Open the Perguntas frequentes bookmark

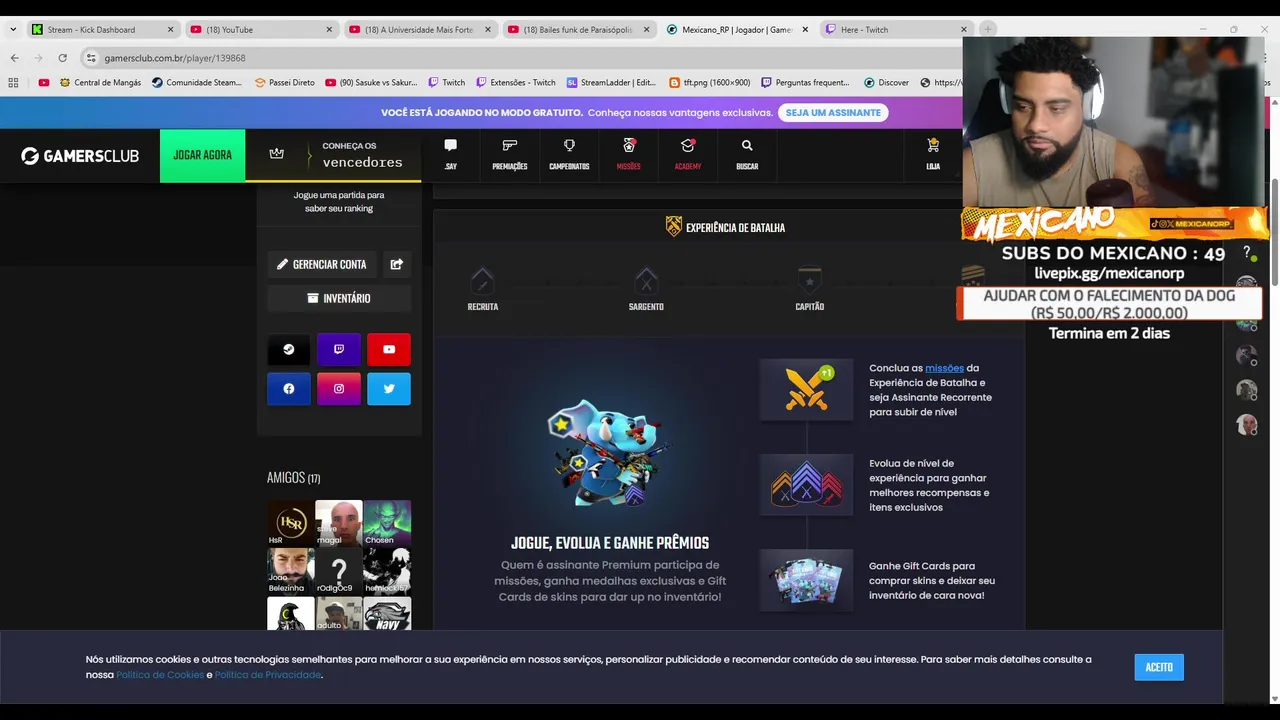pyautogui.click(x=805, y=83)
